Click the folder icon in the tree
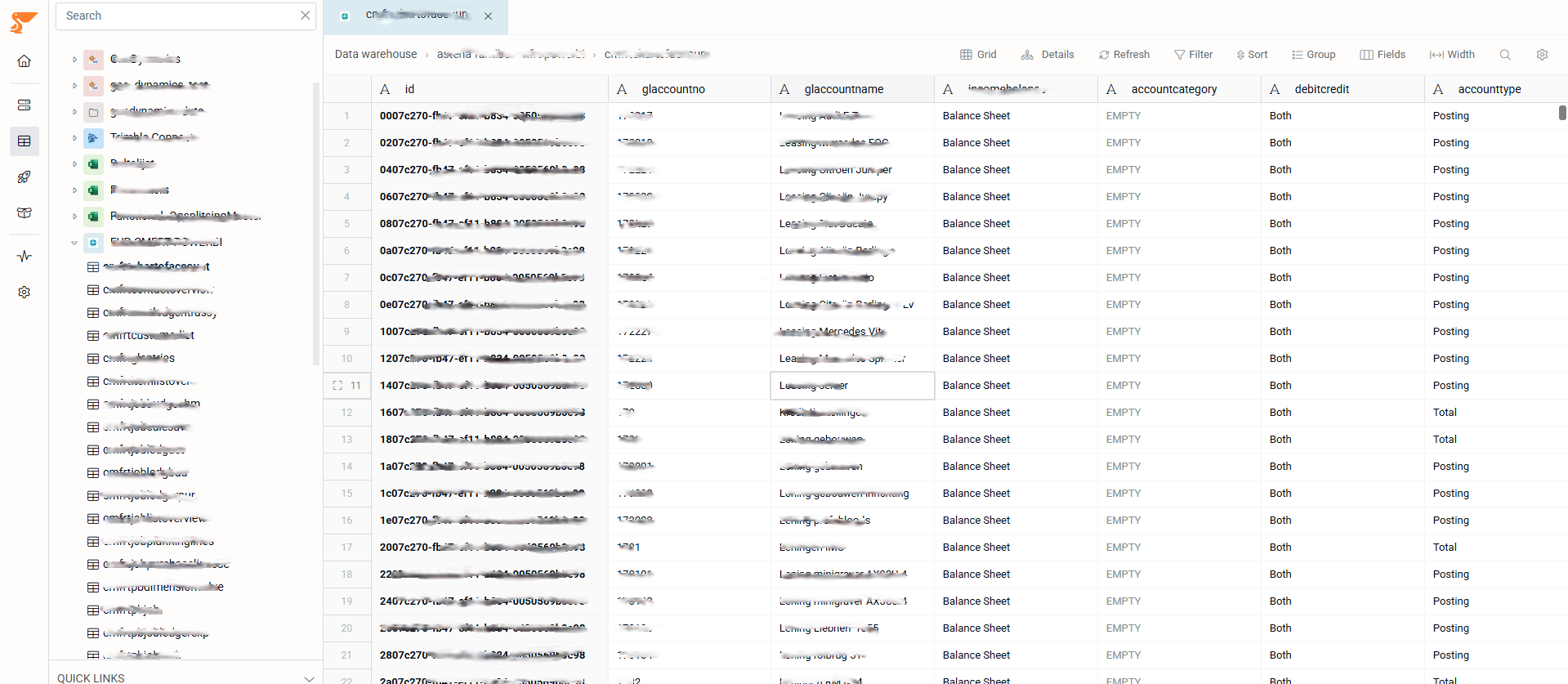This screenshot has width=1568, height=684. (94, 112)
